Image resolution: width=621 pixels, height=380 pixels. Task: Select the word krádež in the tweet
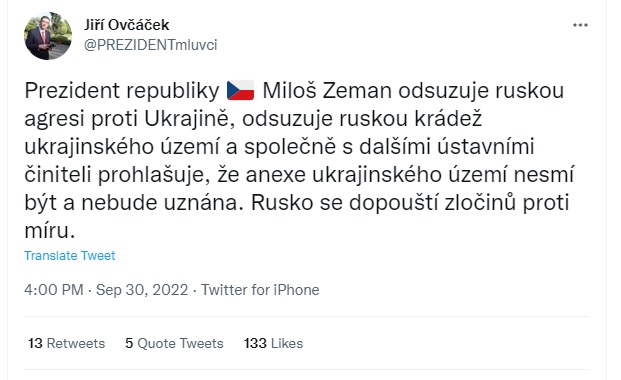pyautogui.click(x=448, y=118)
